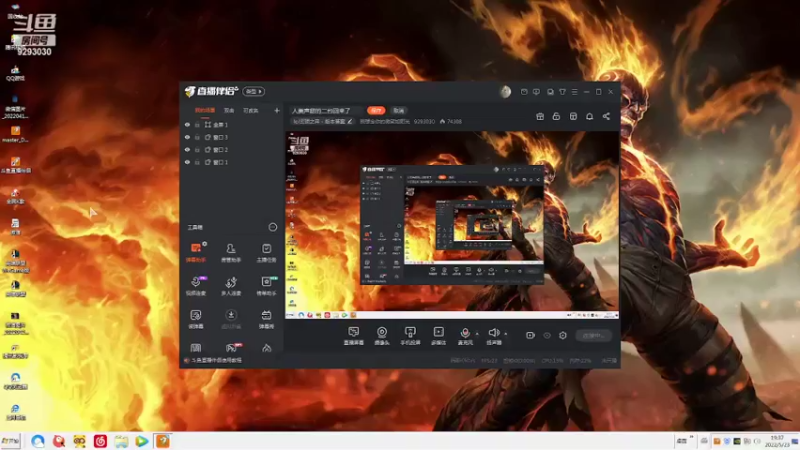The image size is (800, 450).
Task: Add a 摄像头 camera source
Action: [x=382, y=336]
